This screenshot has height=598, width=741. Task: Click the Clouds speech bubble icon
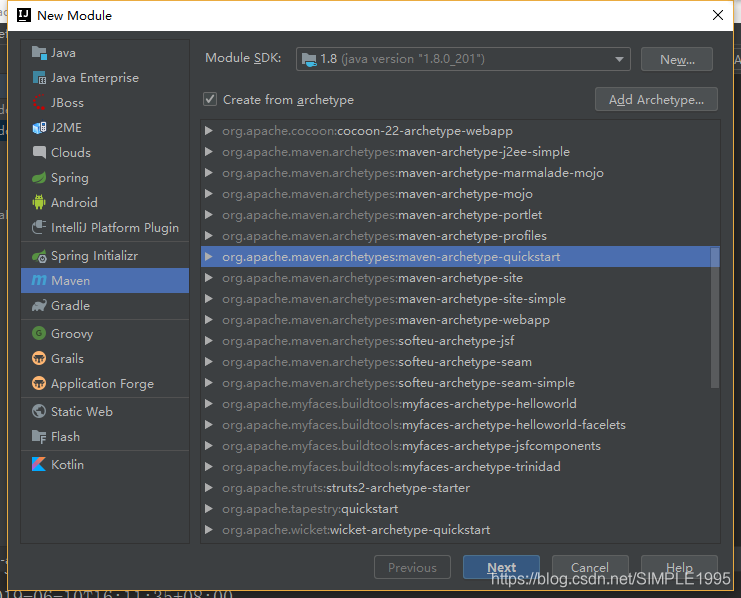tap(39, 152)
